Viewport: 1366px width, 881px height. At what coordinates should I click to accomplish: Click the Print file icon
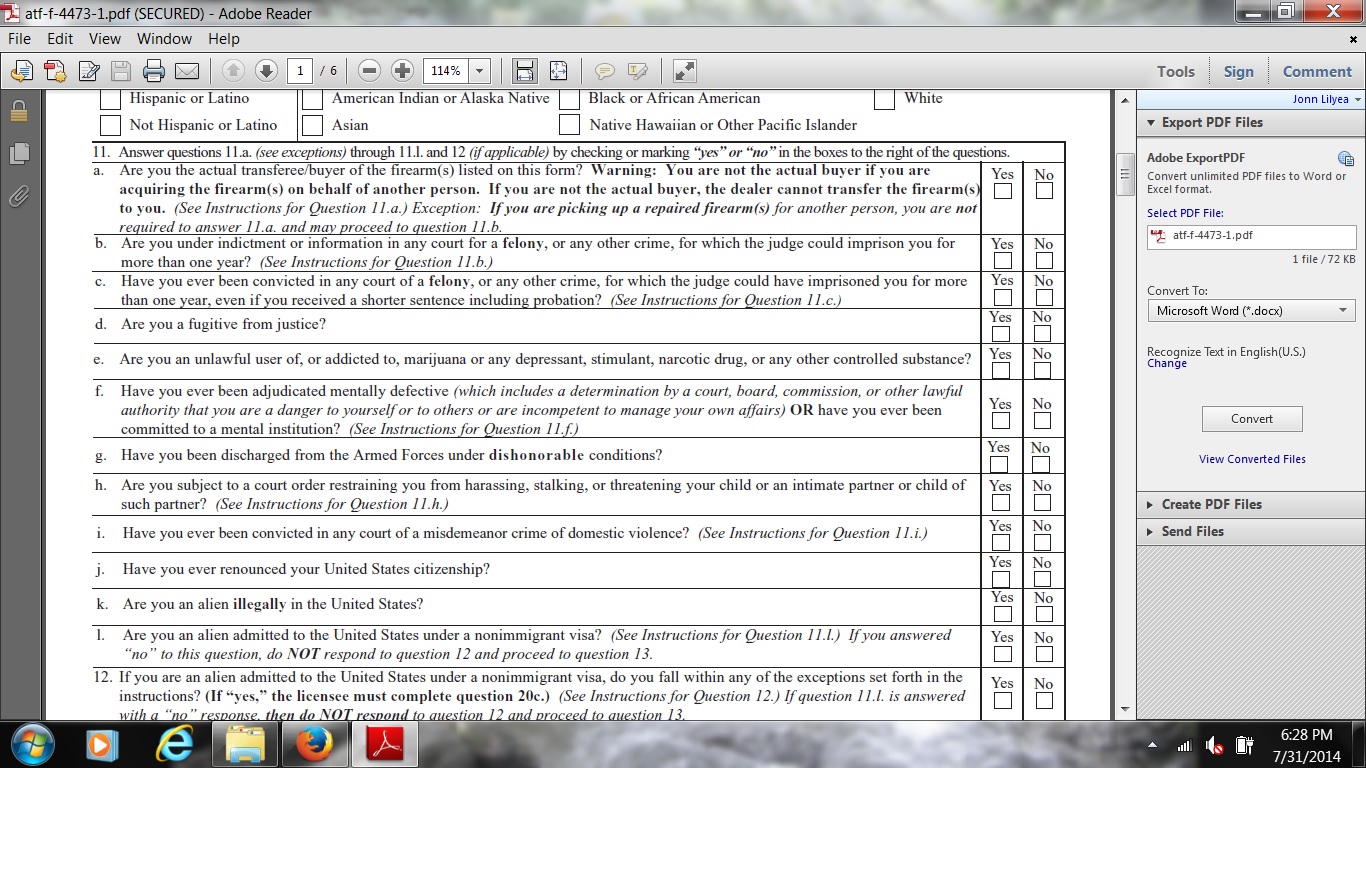click(154, 71)
